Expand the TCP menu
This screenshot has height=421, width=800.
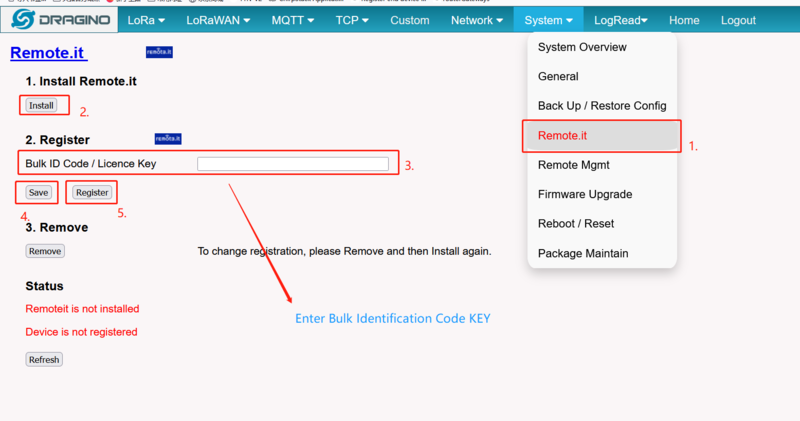point(352,20)
